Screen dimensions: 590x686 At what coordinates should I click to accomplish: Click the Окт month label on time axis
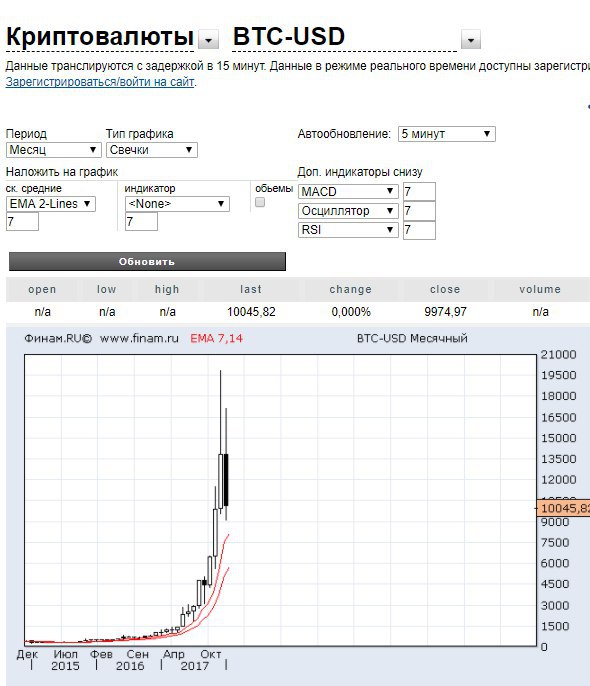pyautogui.click(x=210, y=654)
